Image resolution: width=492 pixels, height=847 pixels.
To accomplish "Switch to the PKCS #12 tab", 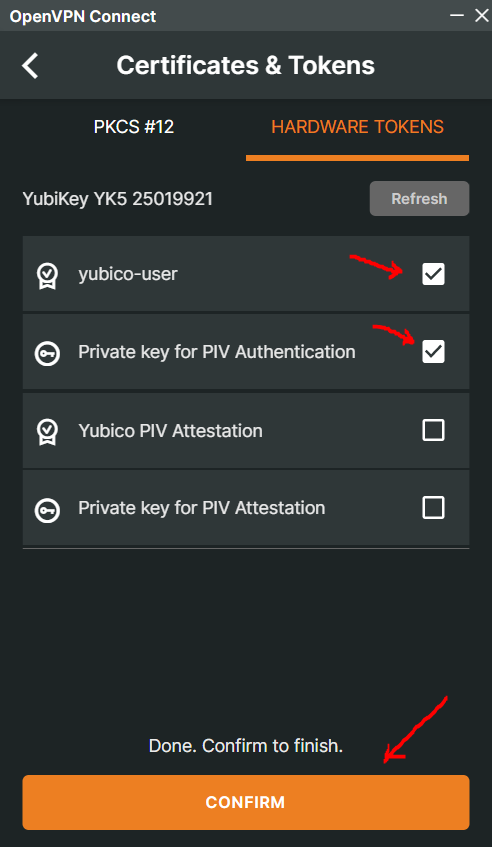I will click(134, 127).
